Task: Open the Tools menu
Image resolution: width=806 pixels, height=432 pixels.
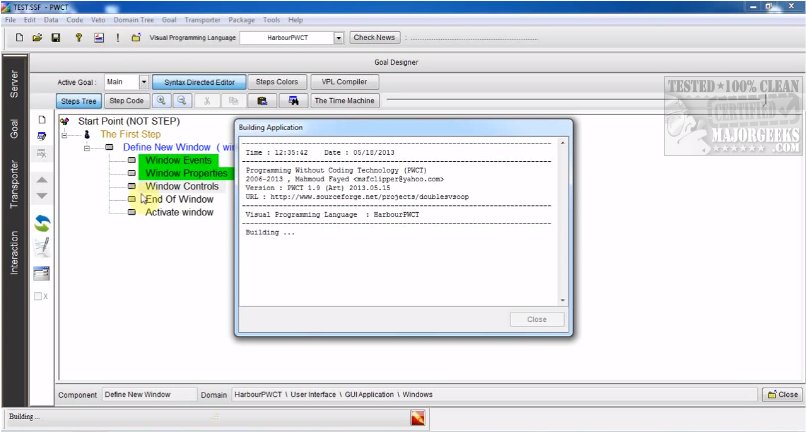Action: (x=271, y=20)
